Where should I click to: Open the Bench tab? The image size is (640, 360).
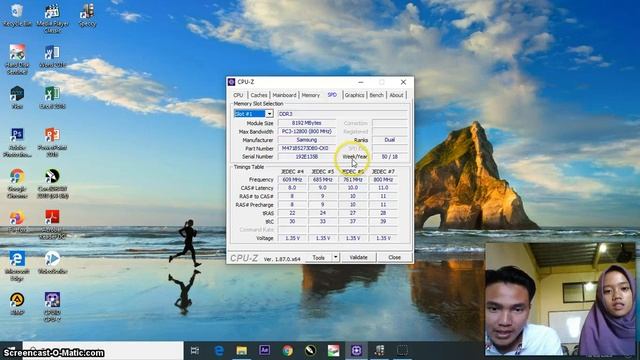click(x=376, y=95)
